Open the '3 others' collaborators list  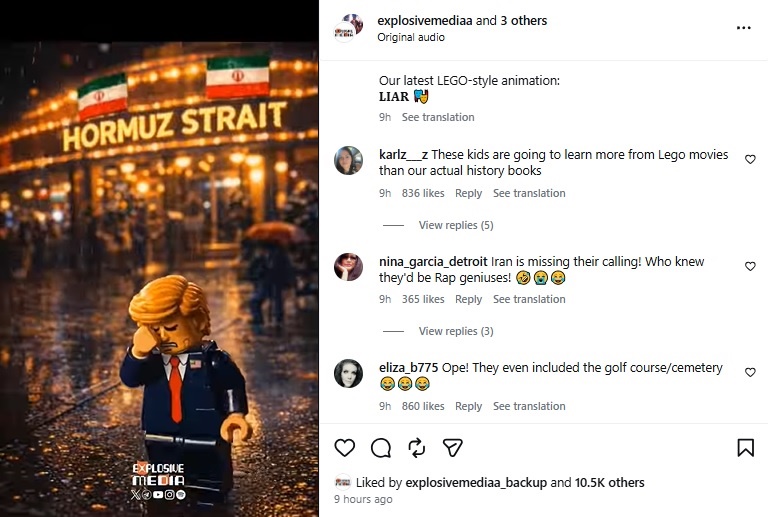pyautogui.click(x=523, y=20)
